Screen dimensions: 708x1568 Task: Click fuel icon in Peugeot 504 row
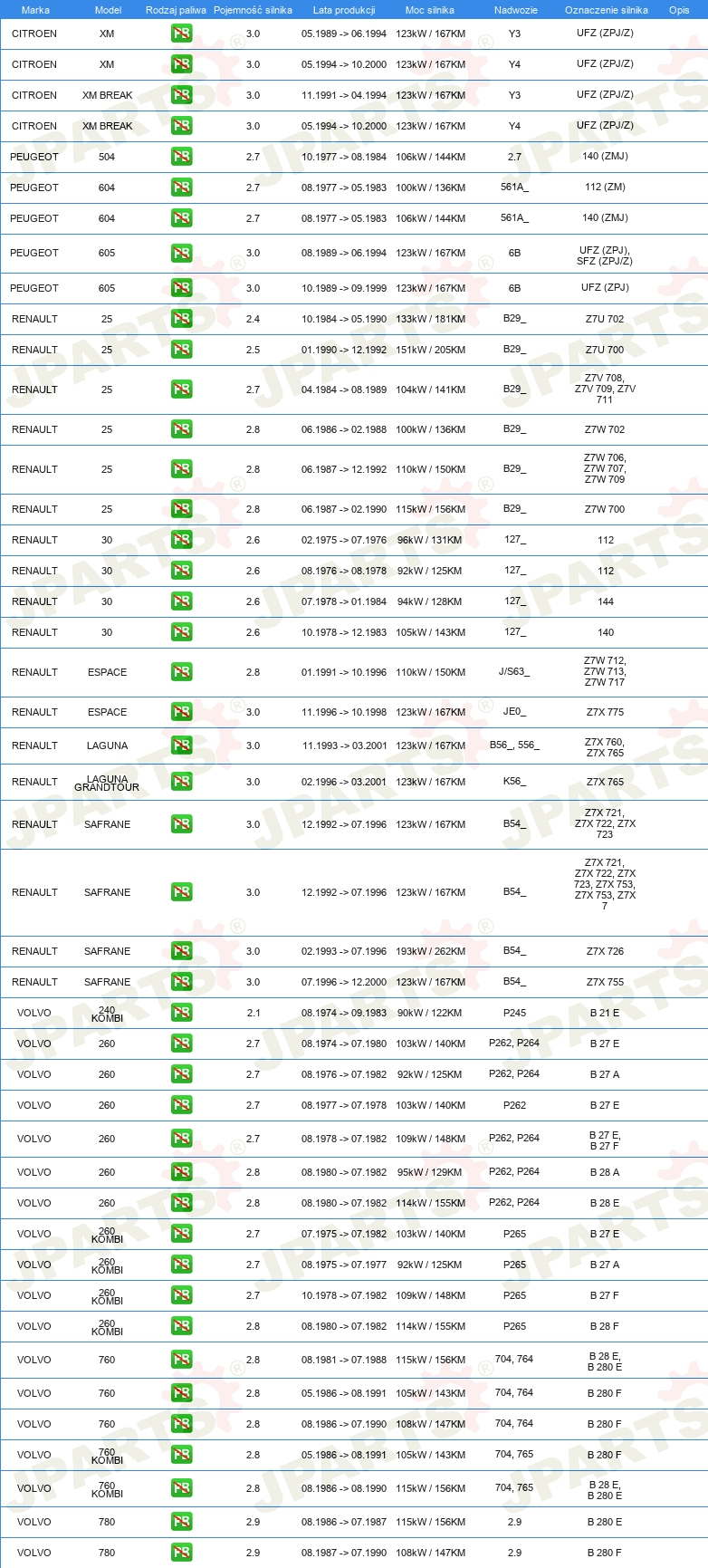(181, 157)
